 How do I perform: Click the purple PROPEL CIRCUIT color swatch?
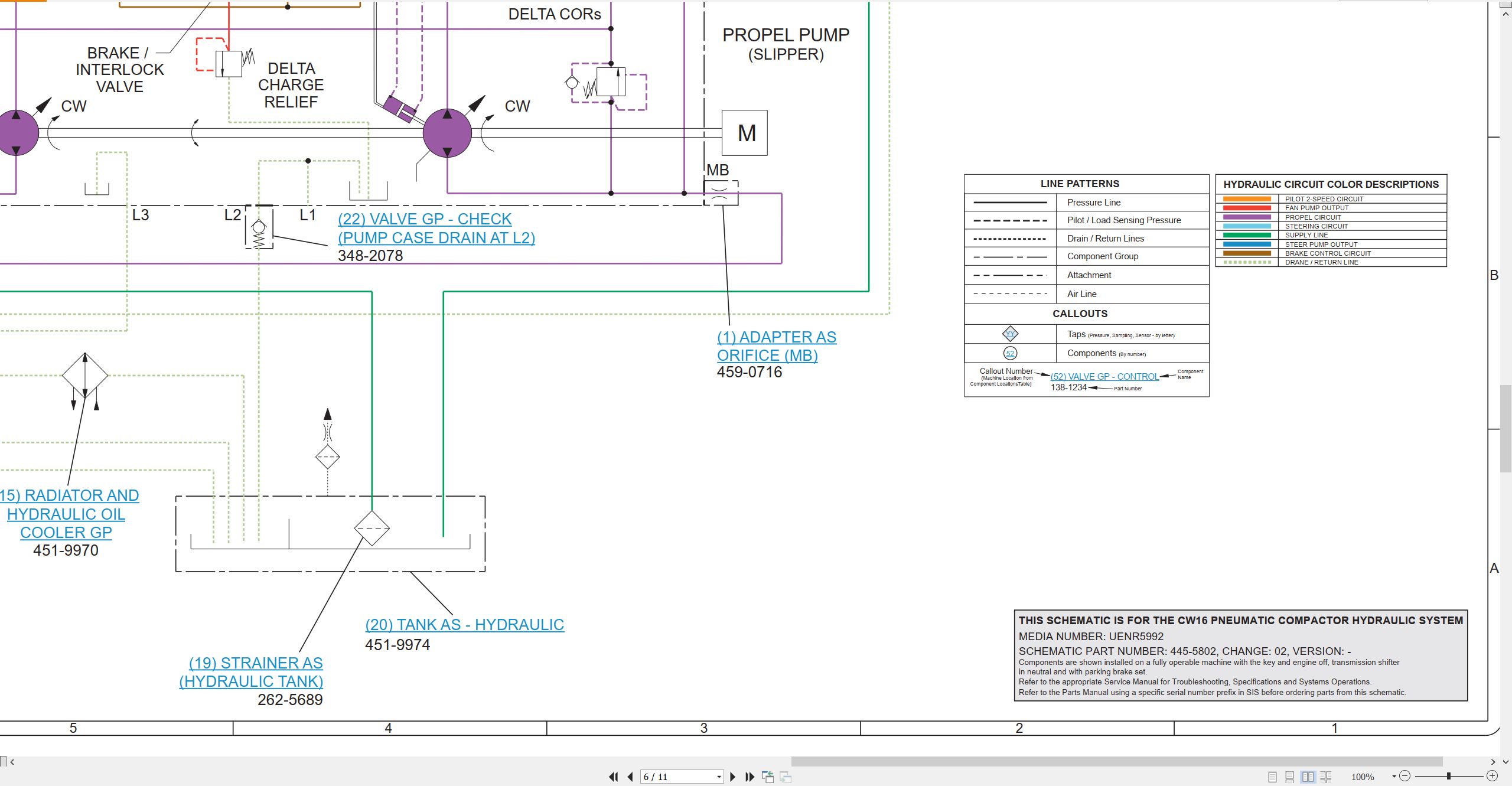[1247, 217]
